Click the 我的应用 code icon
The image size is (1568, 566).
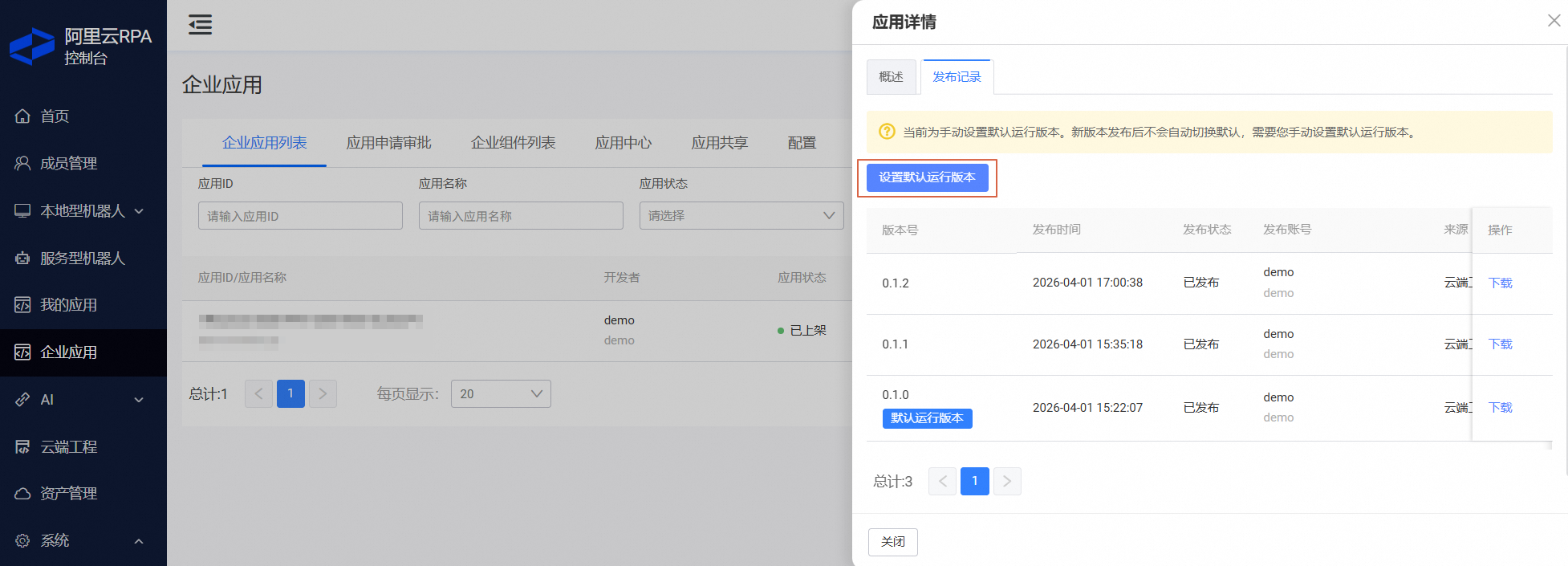pos(22,305)
